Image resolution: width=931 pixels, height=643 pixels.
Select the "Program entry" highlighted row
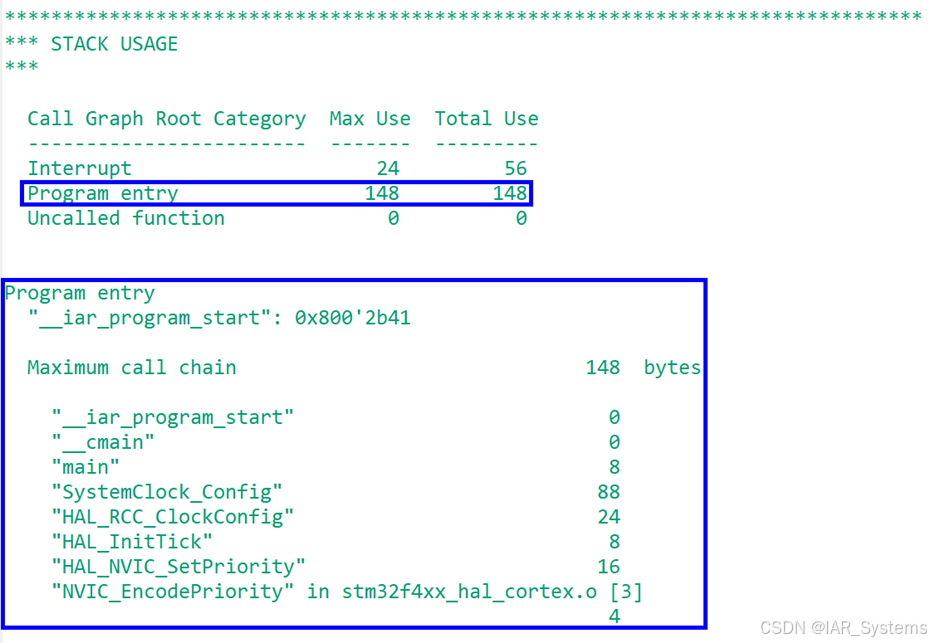[x=102, y=193]
